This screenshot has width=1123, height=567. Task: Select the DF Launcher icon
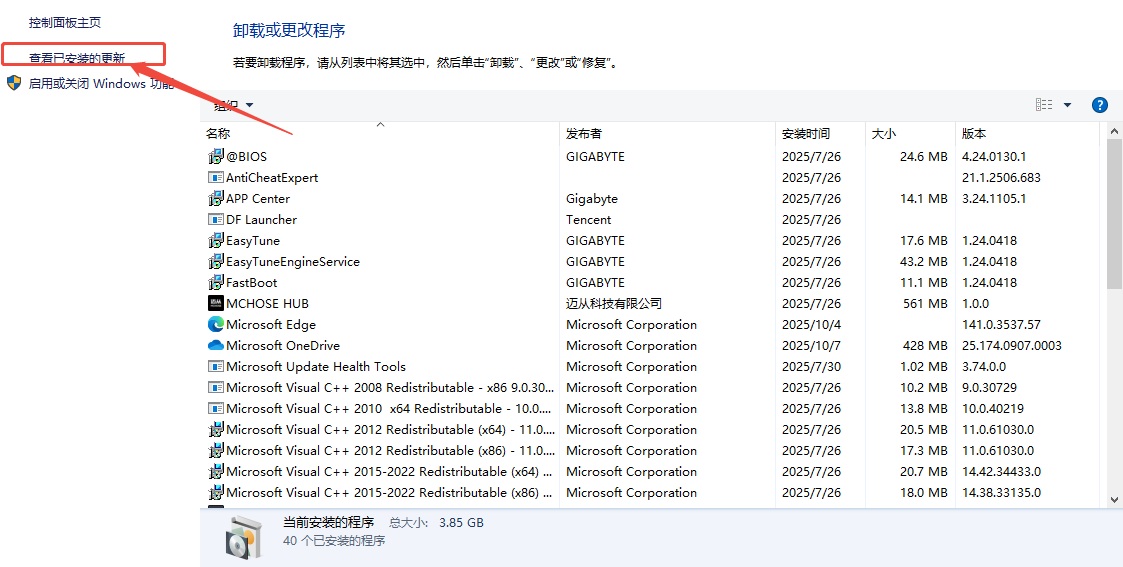(x=215, y=220)
